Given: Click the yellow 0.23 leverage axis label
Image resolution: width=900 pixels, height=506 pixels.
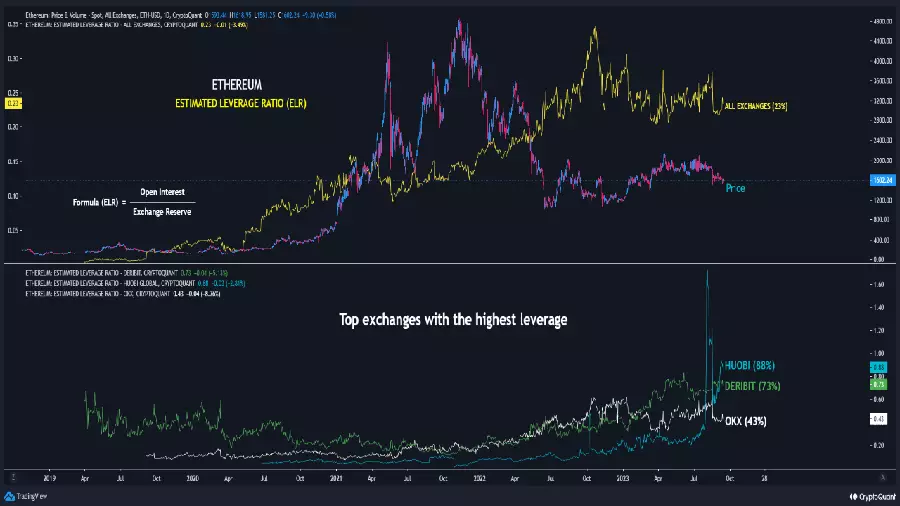Looking at the screenshot, I should pyautogui.click(x=13, y=103).
